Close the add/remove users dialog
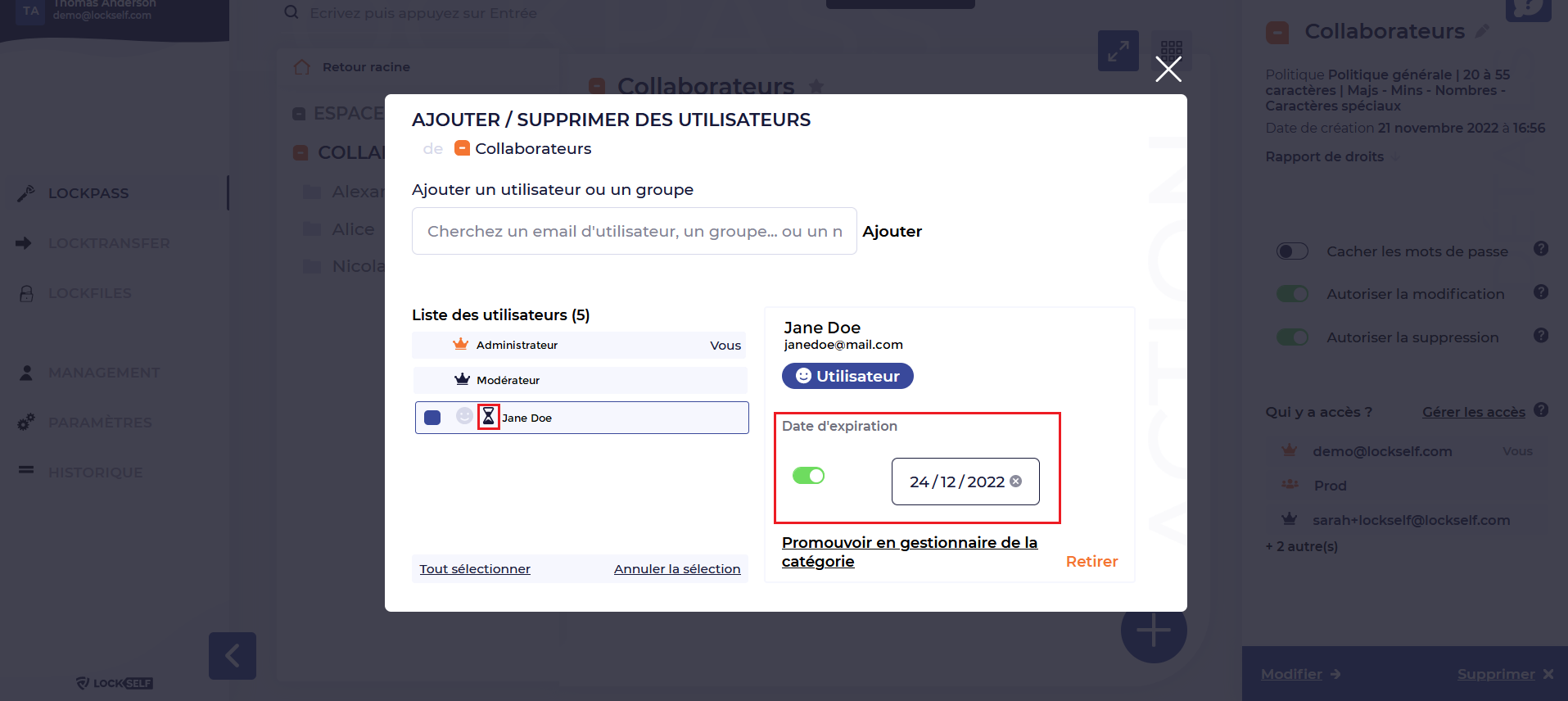Viewport: 1568px width, 701px height. pyautogui.click(x=1168, y=70)
